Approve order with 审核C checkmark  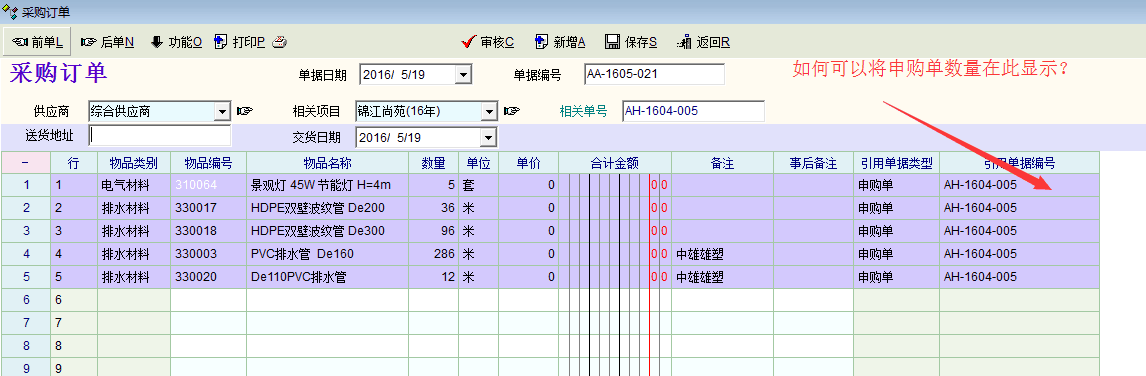pos(488,42)
